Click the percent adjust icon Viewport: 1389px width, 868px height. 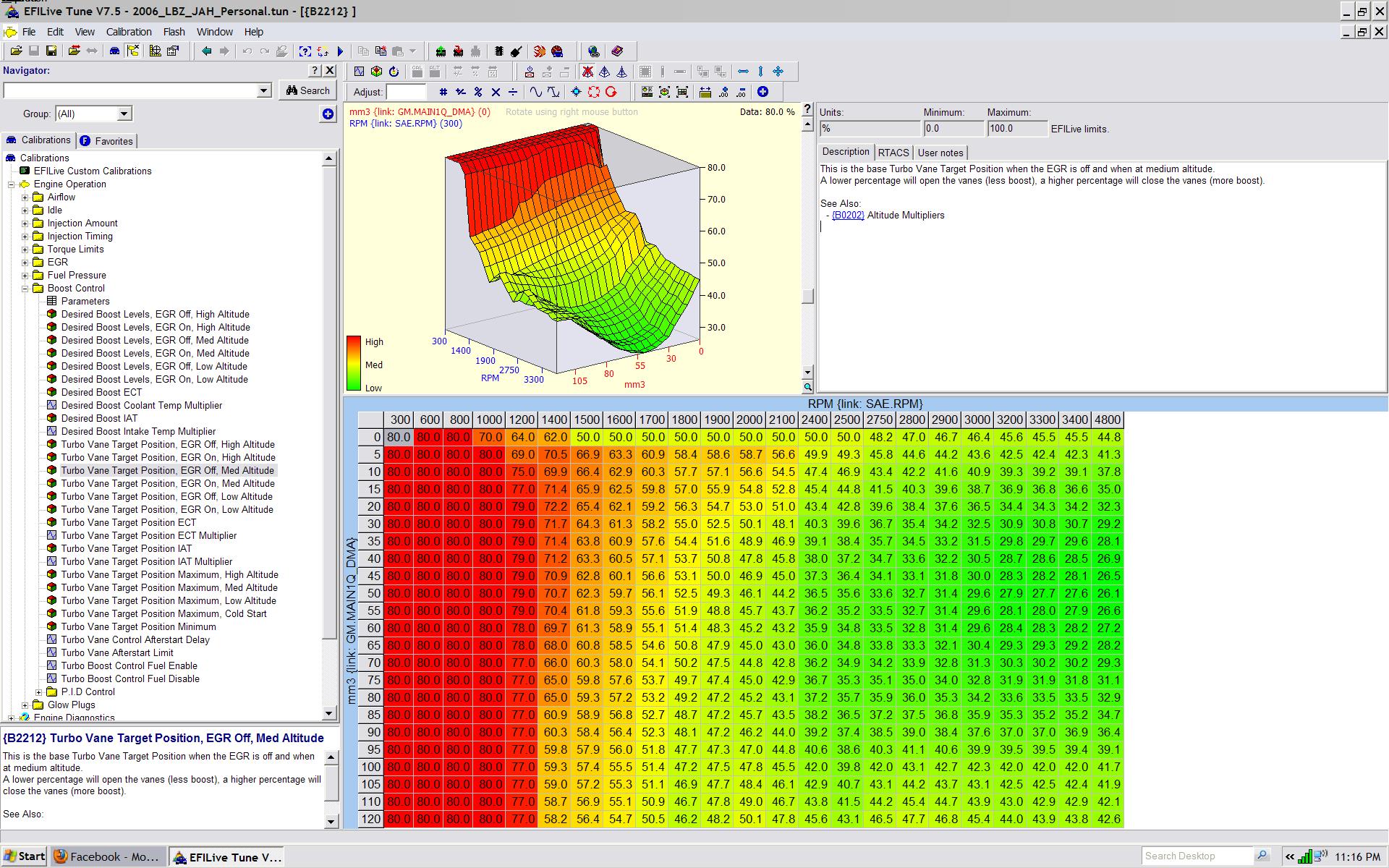tap(478, 92)
